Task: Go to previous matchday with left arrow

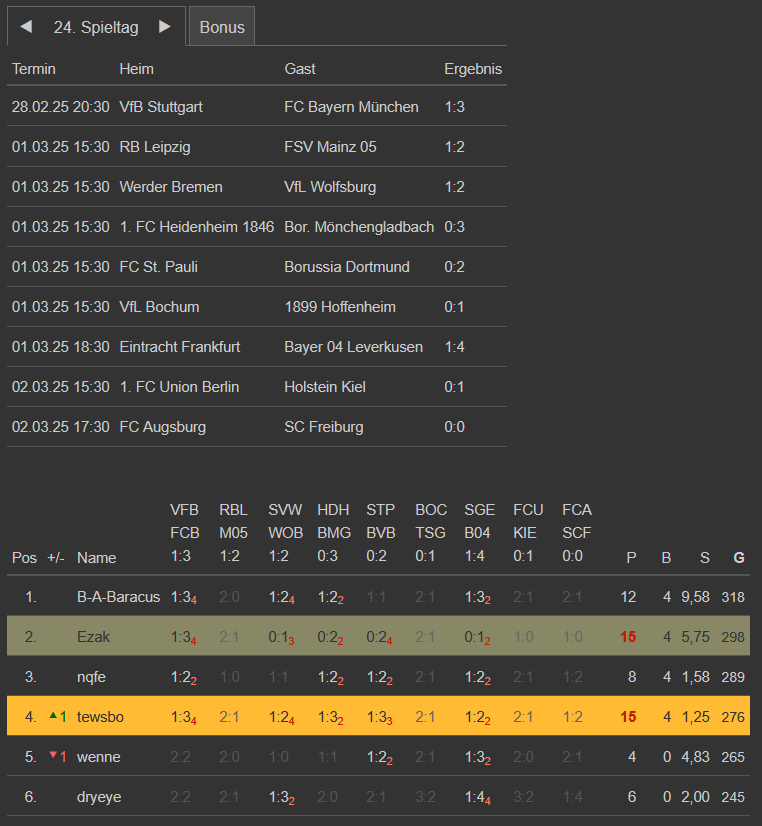Action: click(x=26, y=27)
